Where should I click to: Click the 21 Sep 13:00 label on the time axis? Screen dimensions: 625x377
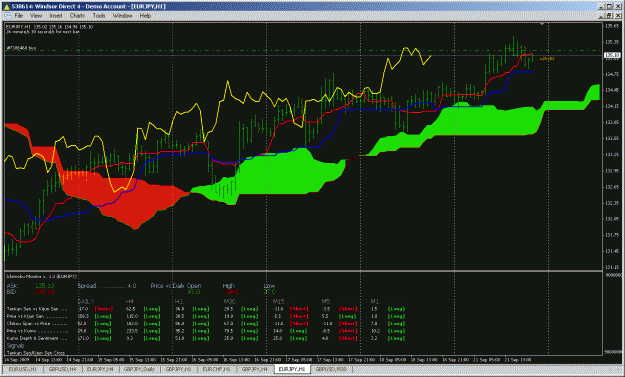(518, 360)
